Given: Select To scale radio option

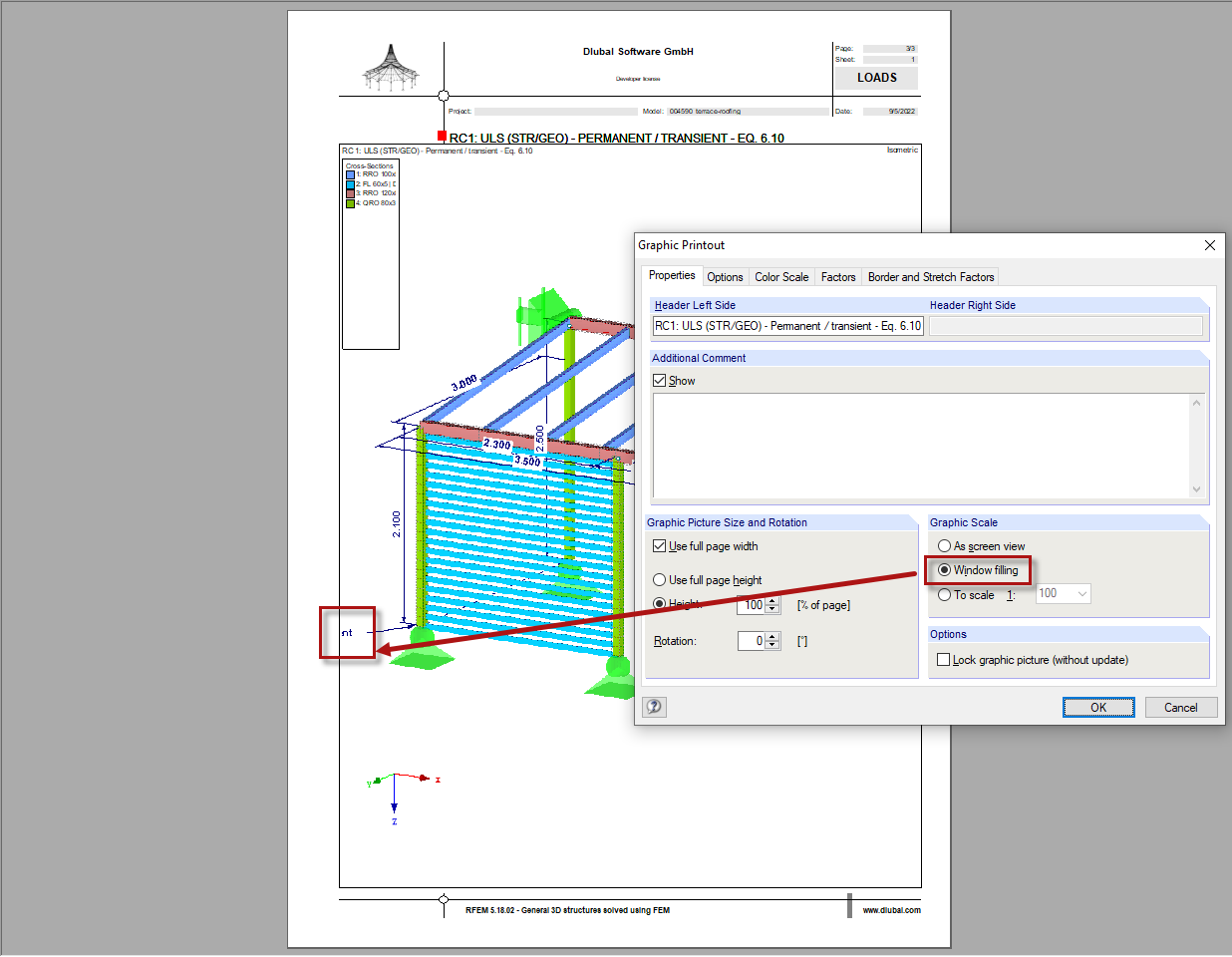Looking at the screenshot, I should click(x=944, y=595).
